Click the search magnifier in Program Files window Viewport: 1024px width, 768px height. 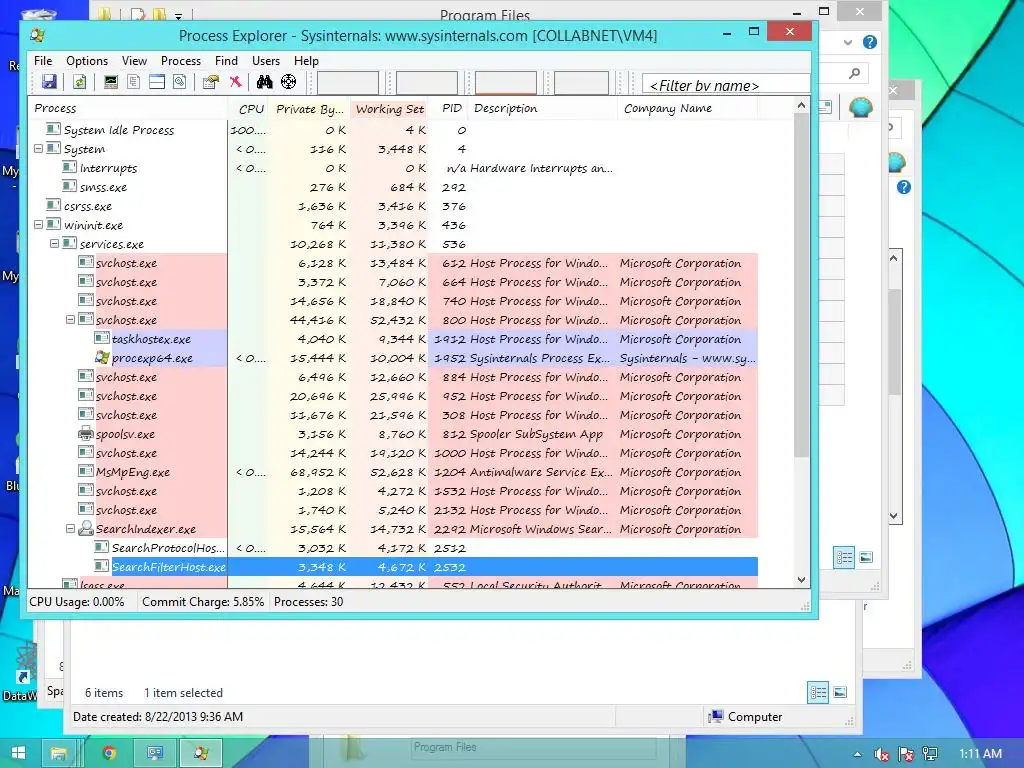tap(854, 73)
